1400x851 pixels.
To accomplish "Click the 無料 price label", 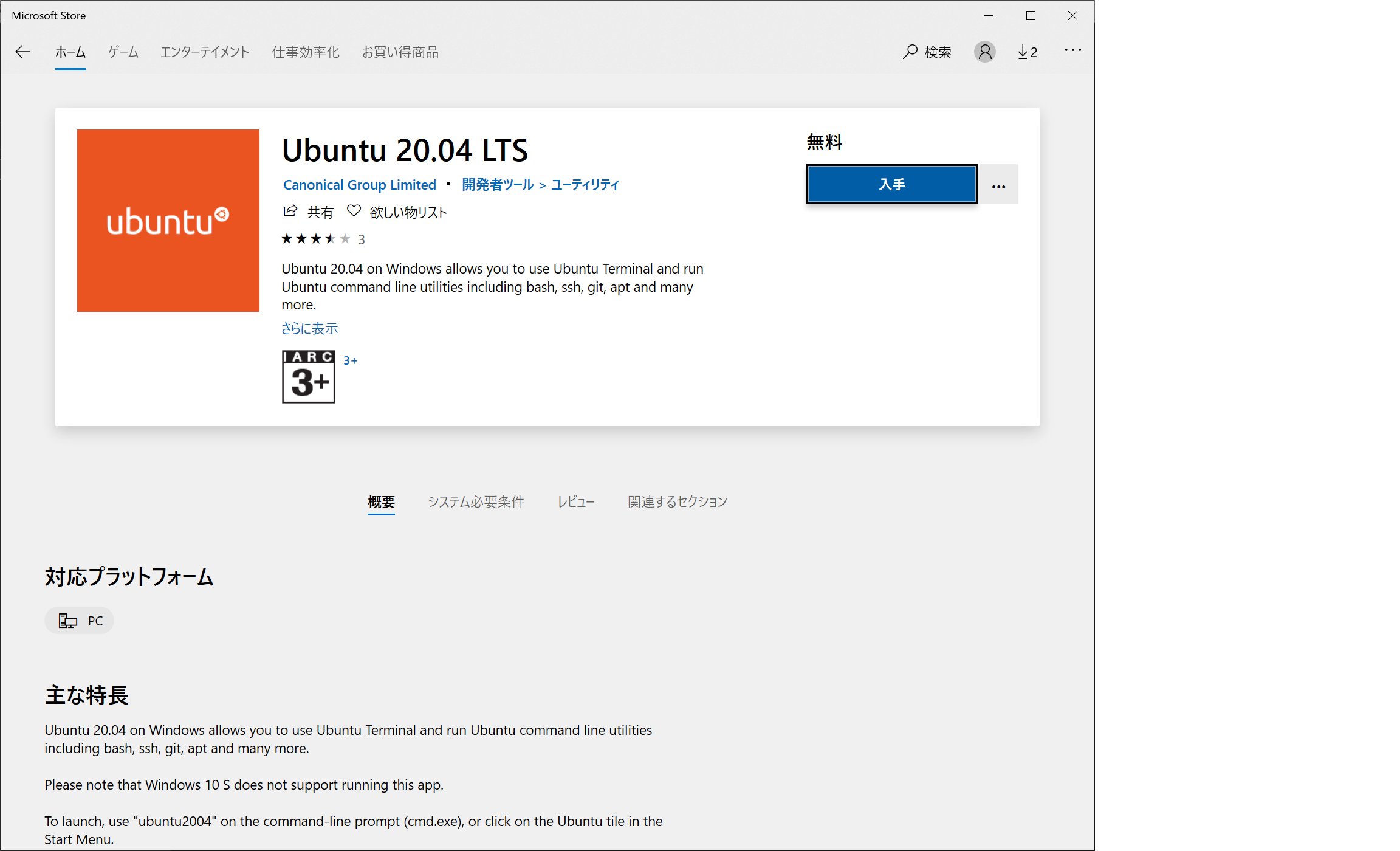I will click(x=825, y=142).
